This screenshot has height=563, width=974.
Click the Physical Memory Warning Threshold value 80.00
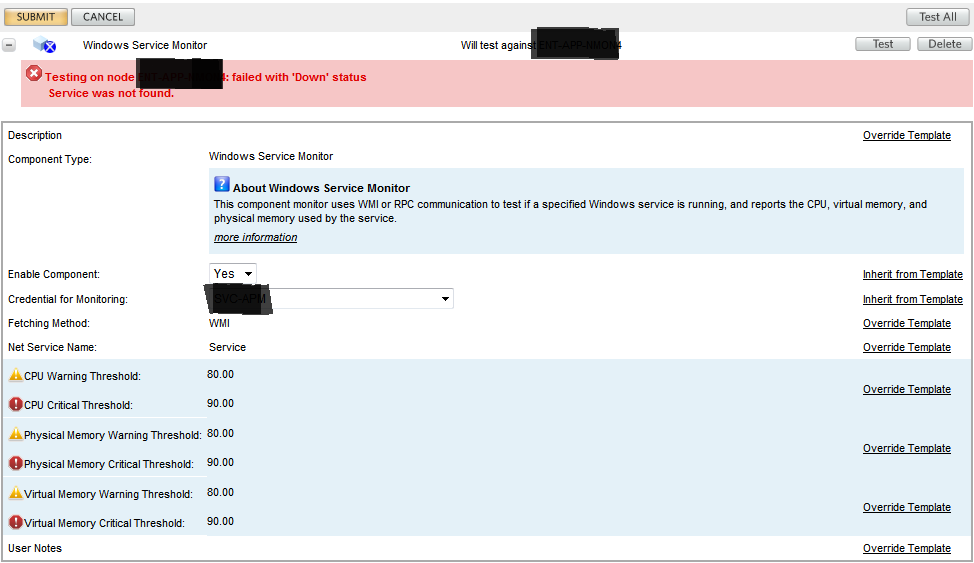(x=221, y=433)
